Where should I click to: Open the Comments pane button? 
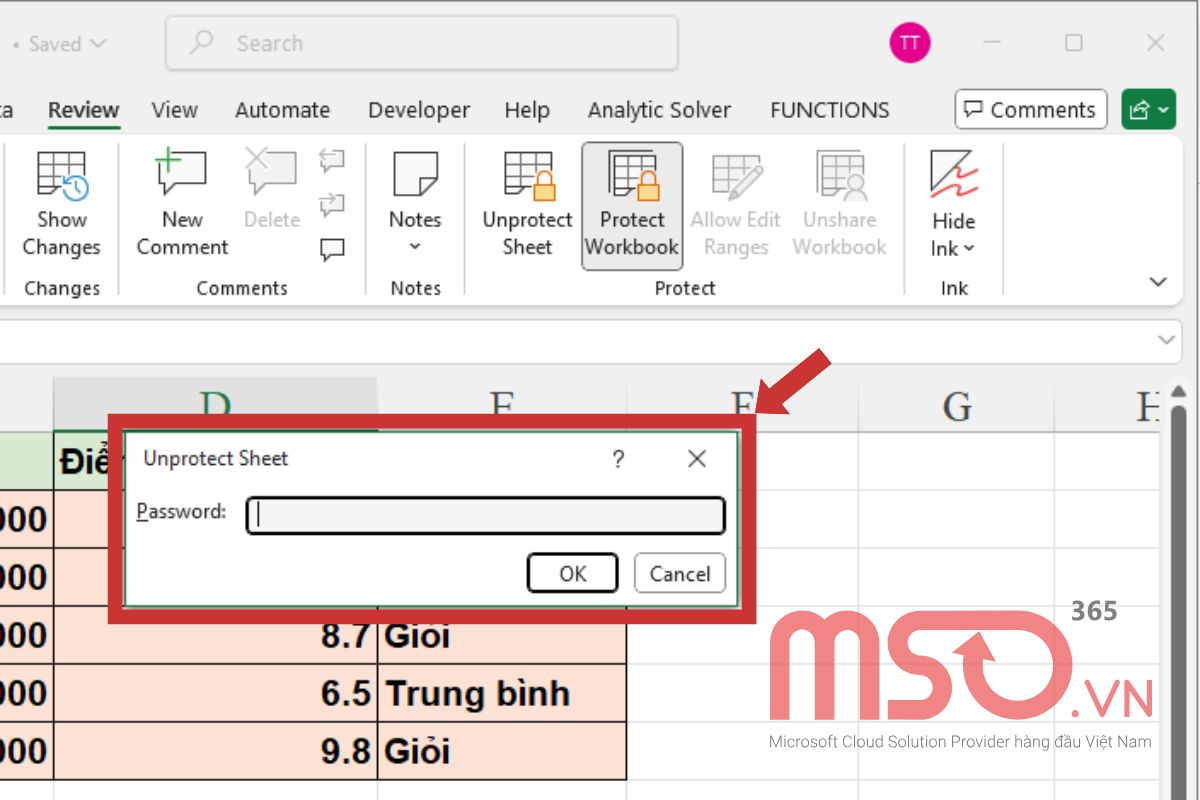pos(1031,110)
